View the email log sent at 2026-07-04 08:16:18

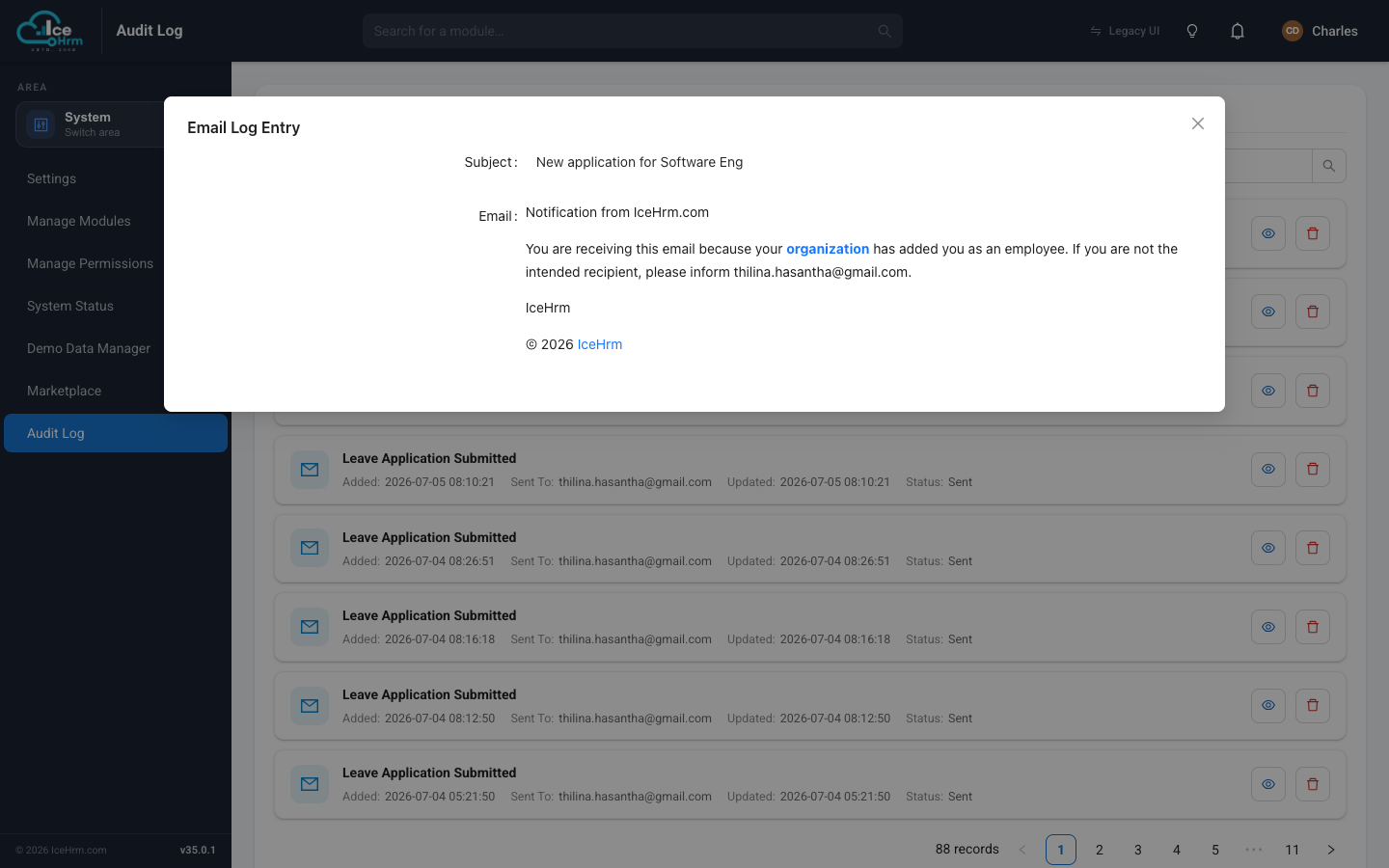pyautogui.click(x=1268, y=627)
